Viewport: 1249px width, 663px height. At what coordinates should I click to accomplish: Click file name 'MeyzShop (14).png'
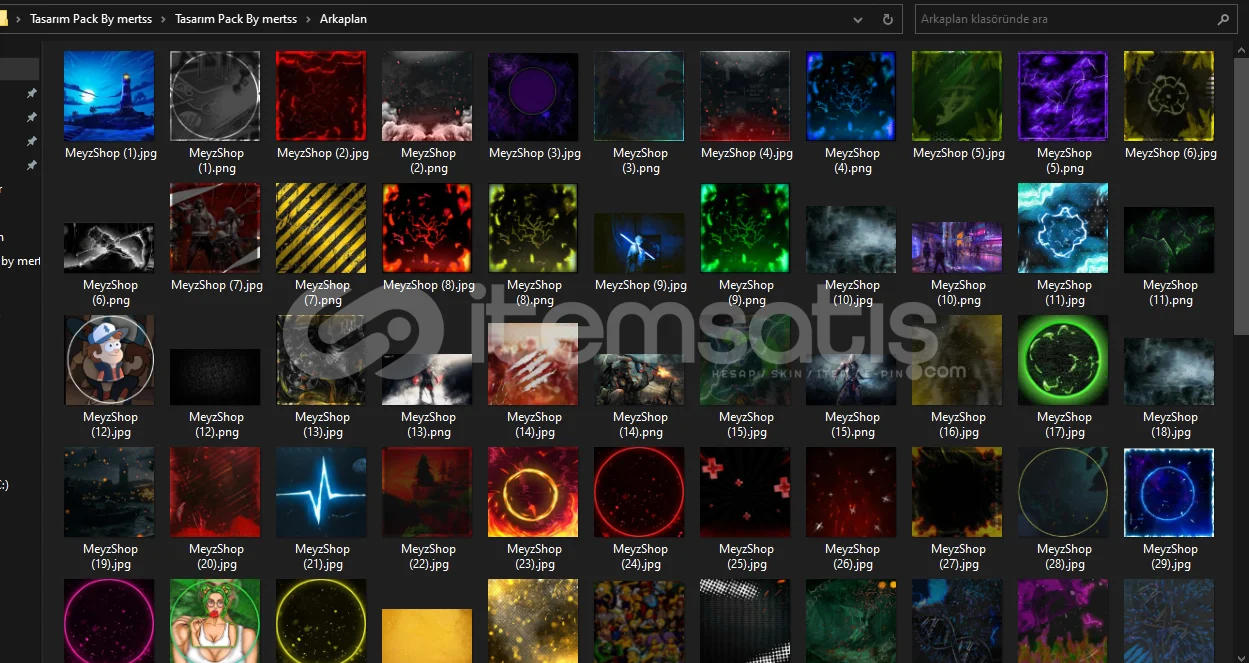640,424
